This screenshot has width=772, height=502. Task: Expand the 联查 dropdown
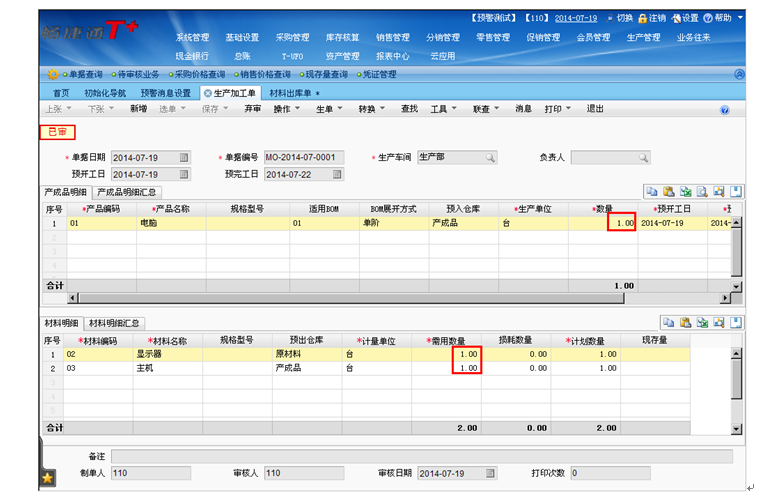tap(486, 109)
